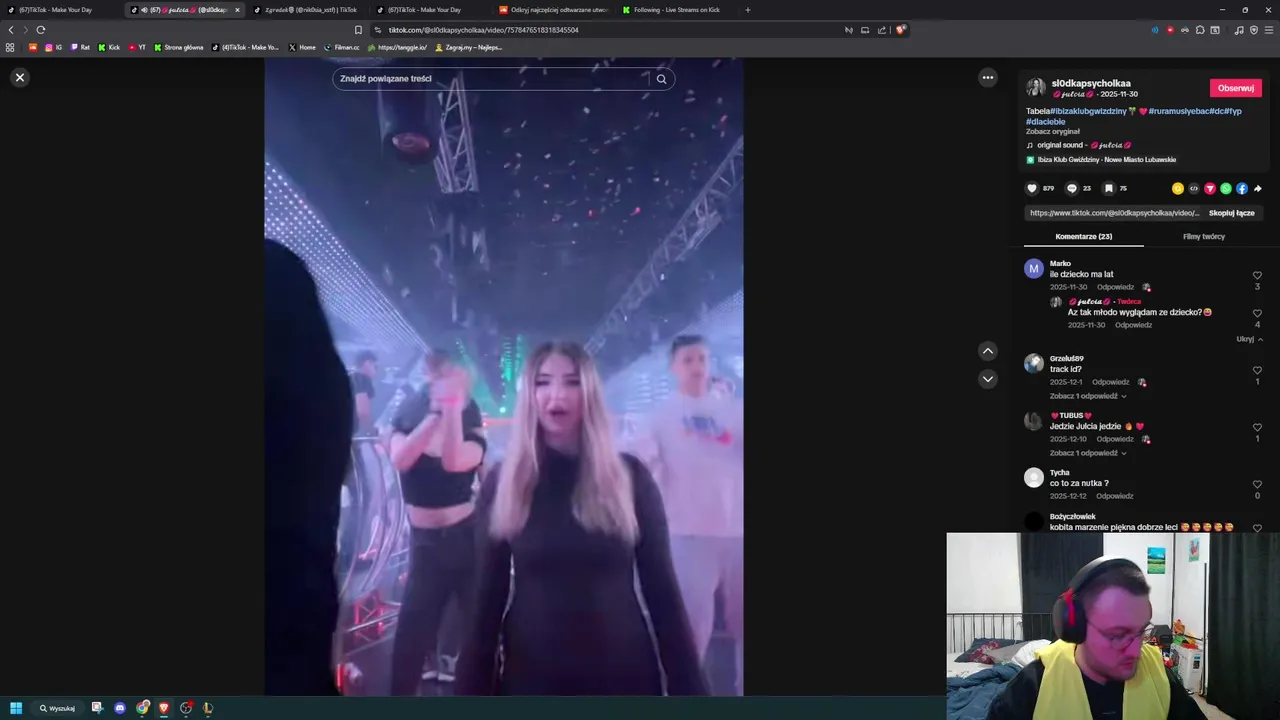Click hashtag #dlaciebie
This screenshot has width=1280, height=720.
[1046, 121]
